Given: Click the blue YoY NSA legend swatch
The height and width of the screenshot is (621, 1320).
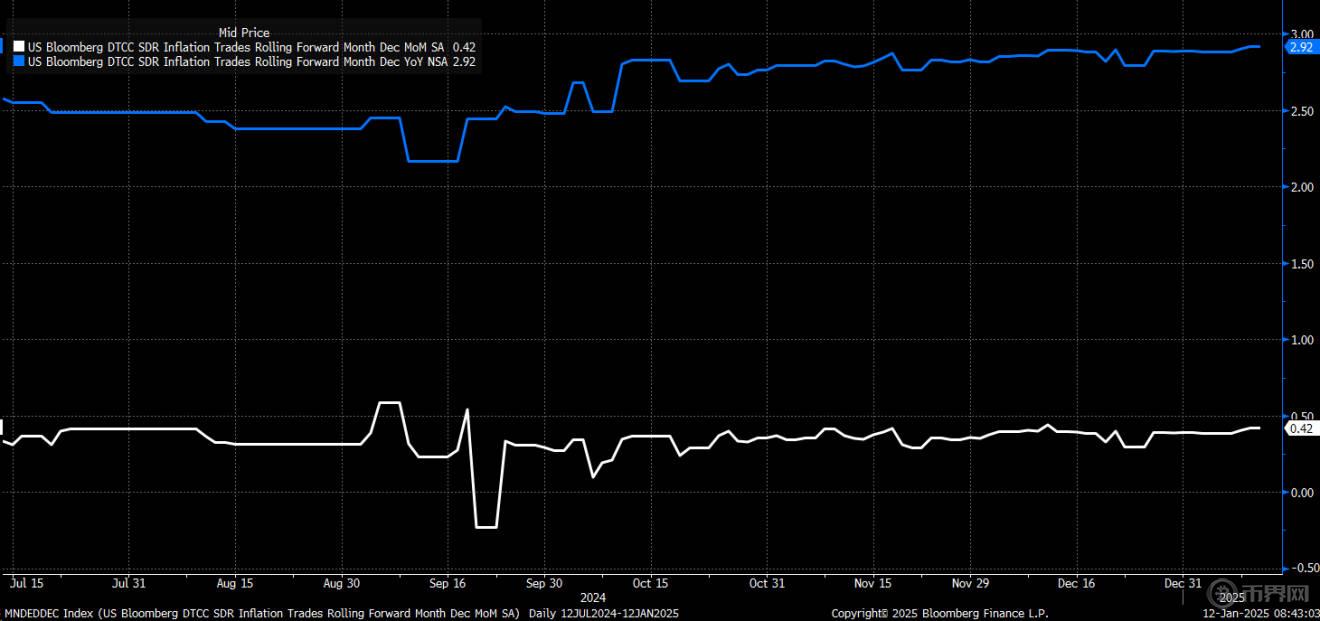Looking at the screenshot, I should point(20,61).
